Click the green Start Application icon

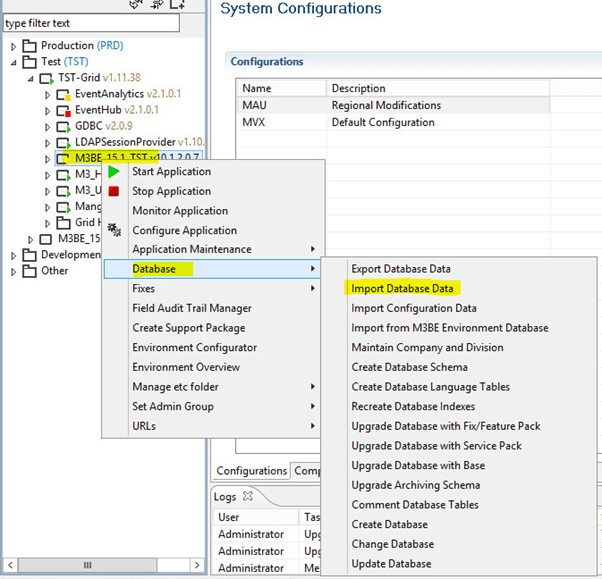click(x=114, y=172)
